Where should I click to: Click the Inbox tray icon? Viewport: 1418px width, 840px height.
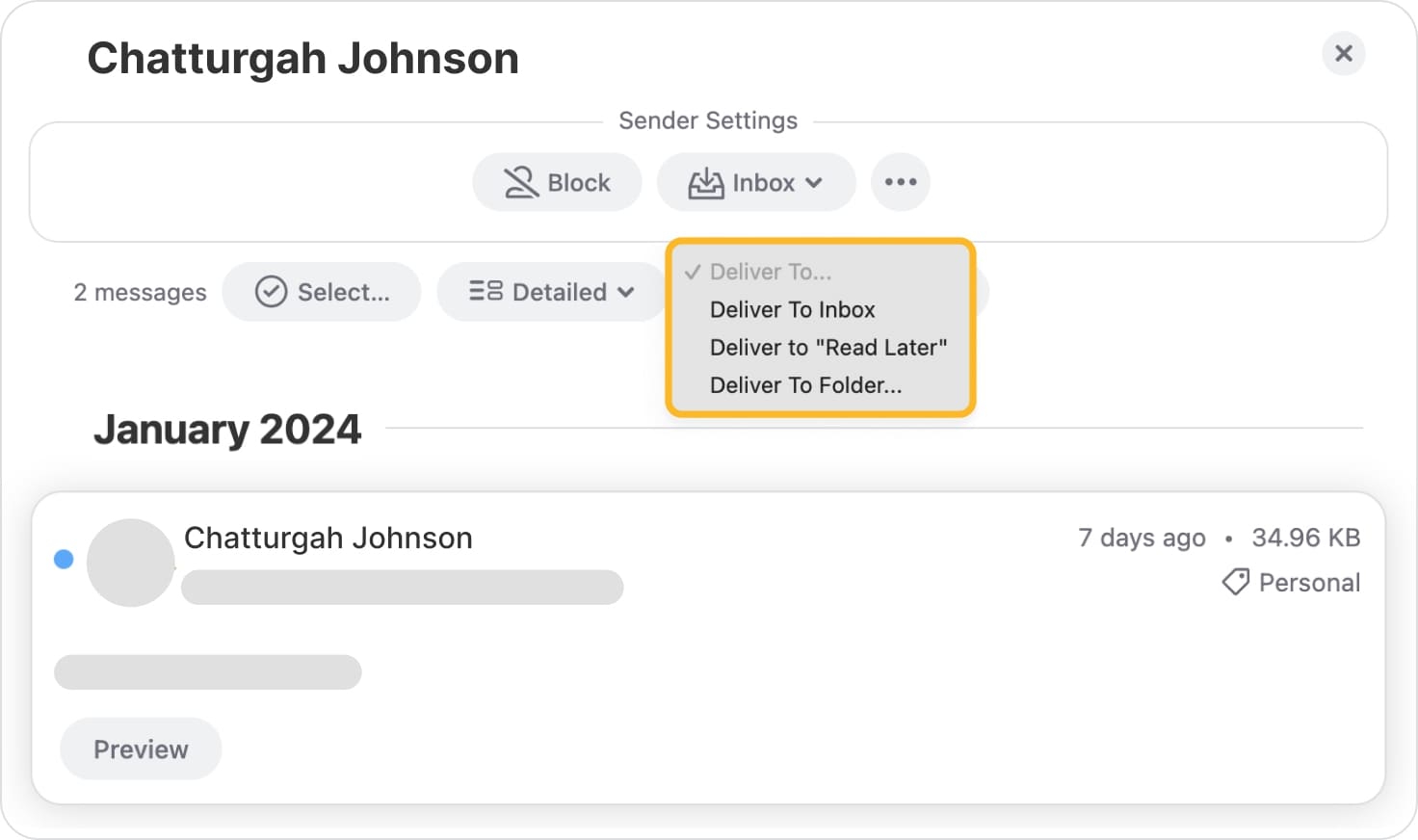(705, 183)
